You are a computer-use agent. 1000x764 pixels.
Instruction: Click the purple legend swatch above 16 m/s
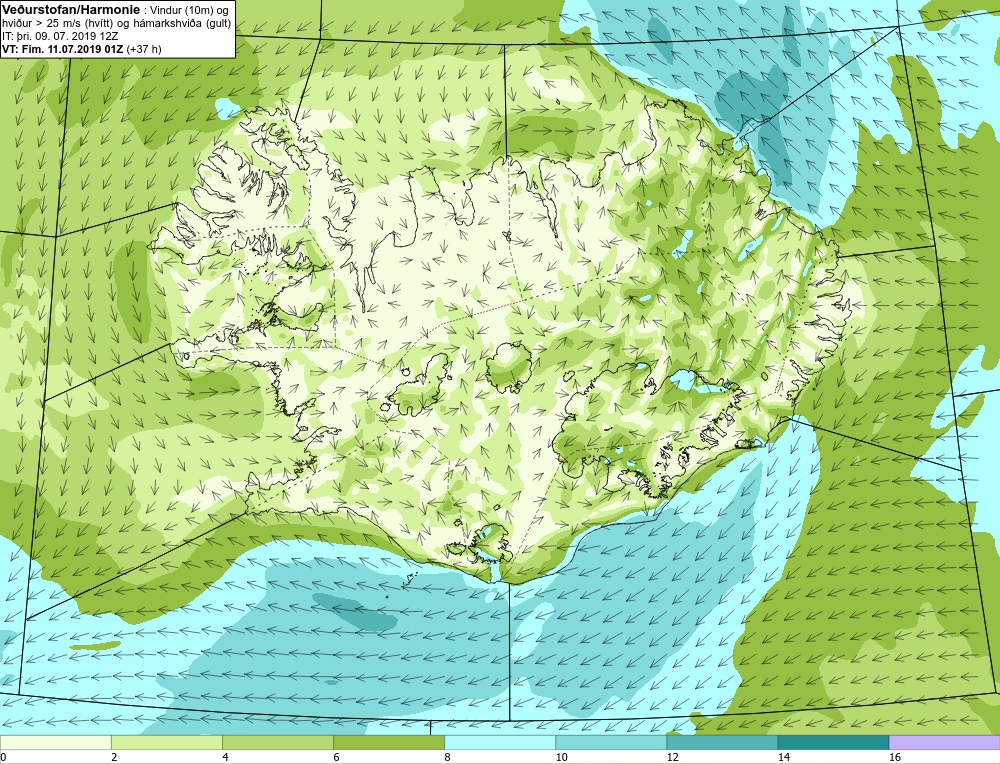(945, 742)
